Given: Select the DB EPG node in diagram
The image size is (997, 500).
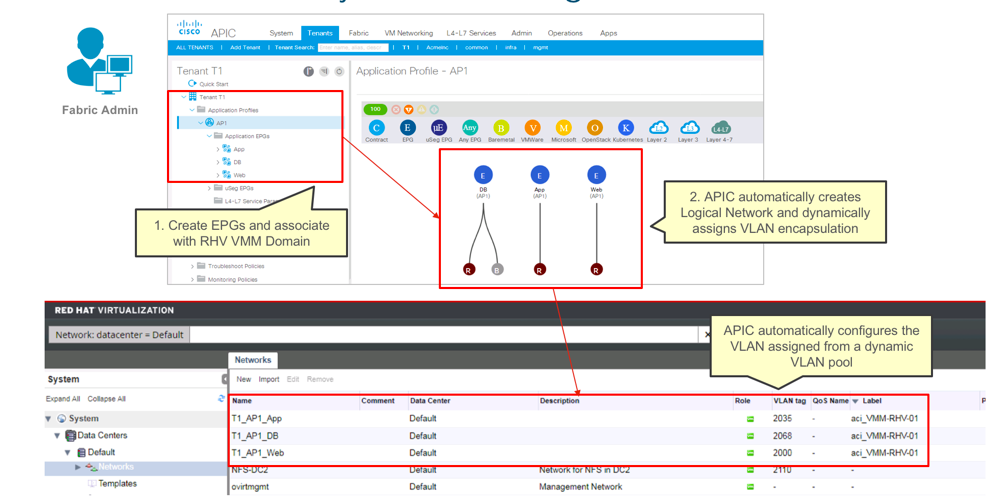Looking at the screenshot, I should [483, 175].
